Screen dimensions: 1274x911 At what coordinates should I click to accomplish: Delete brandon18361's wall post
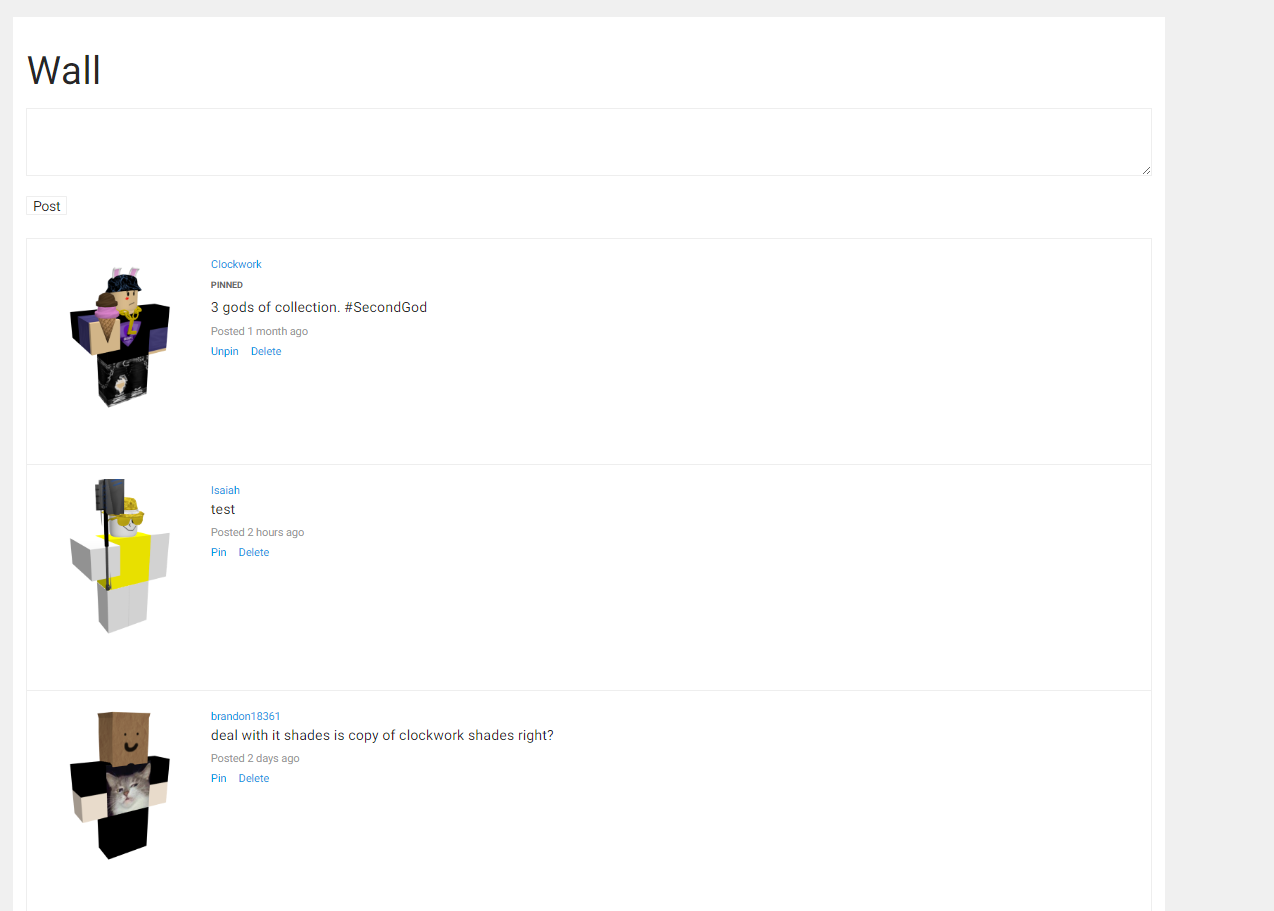tap(253, 778)
